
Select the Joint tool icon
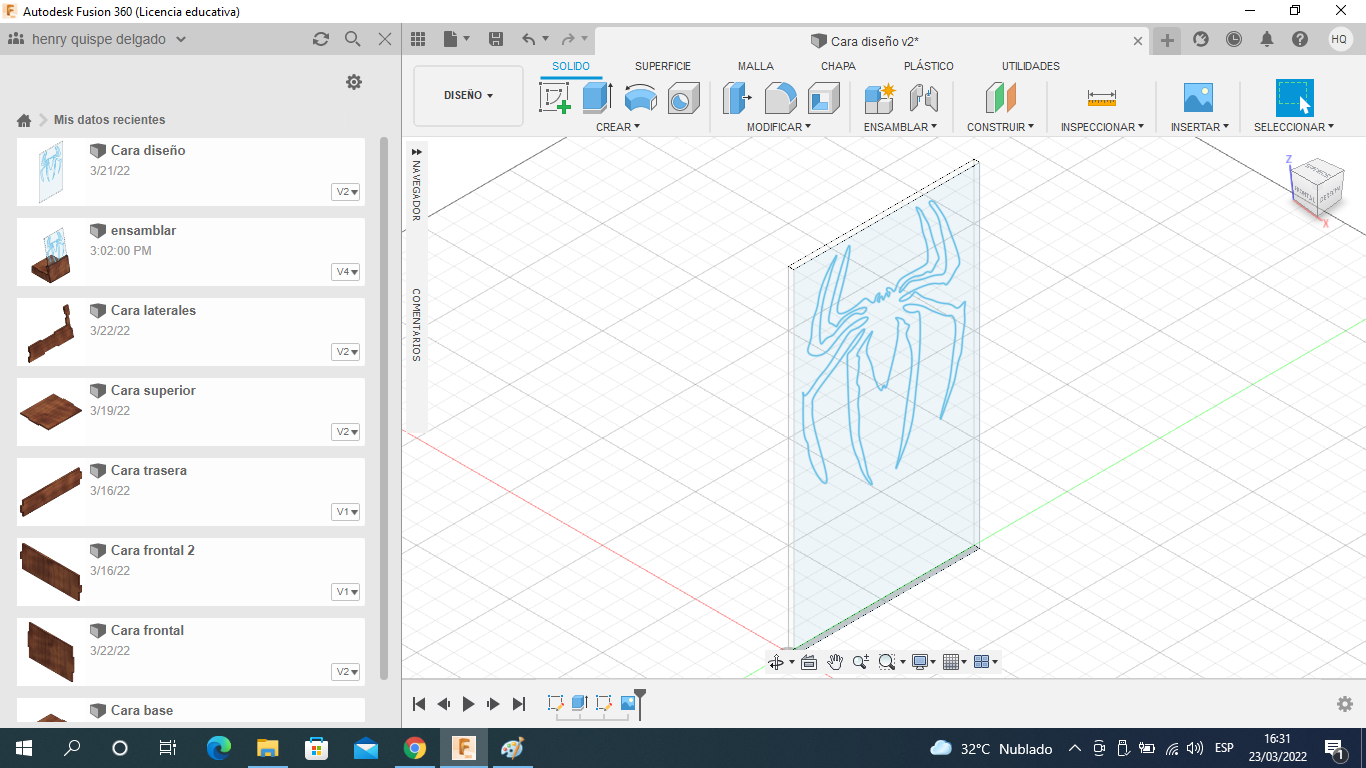(923, 98)
